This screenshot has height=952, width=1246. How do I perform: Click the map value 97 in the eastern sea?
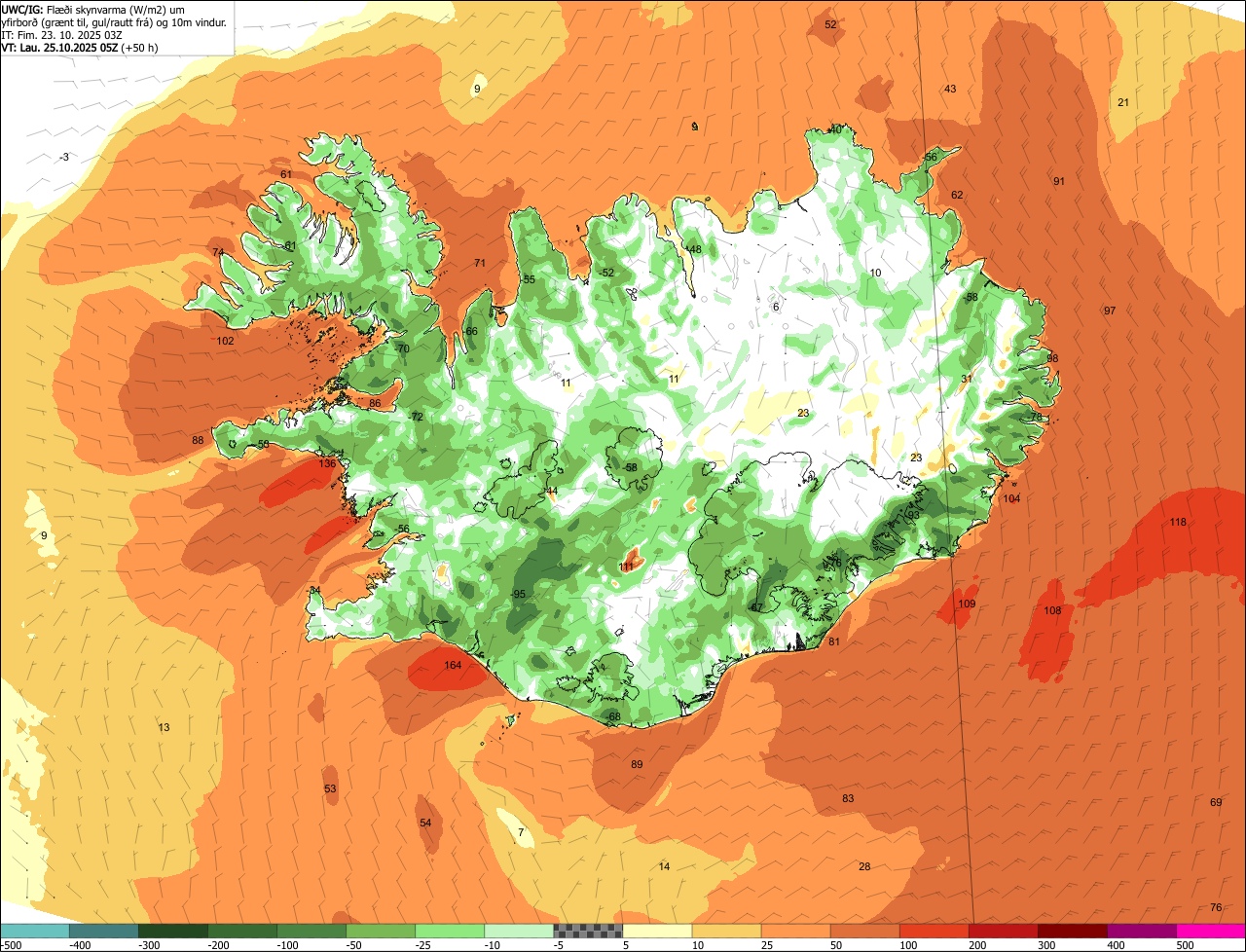pyautogui.click(x=1110, y=311)
